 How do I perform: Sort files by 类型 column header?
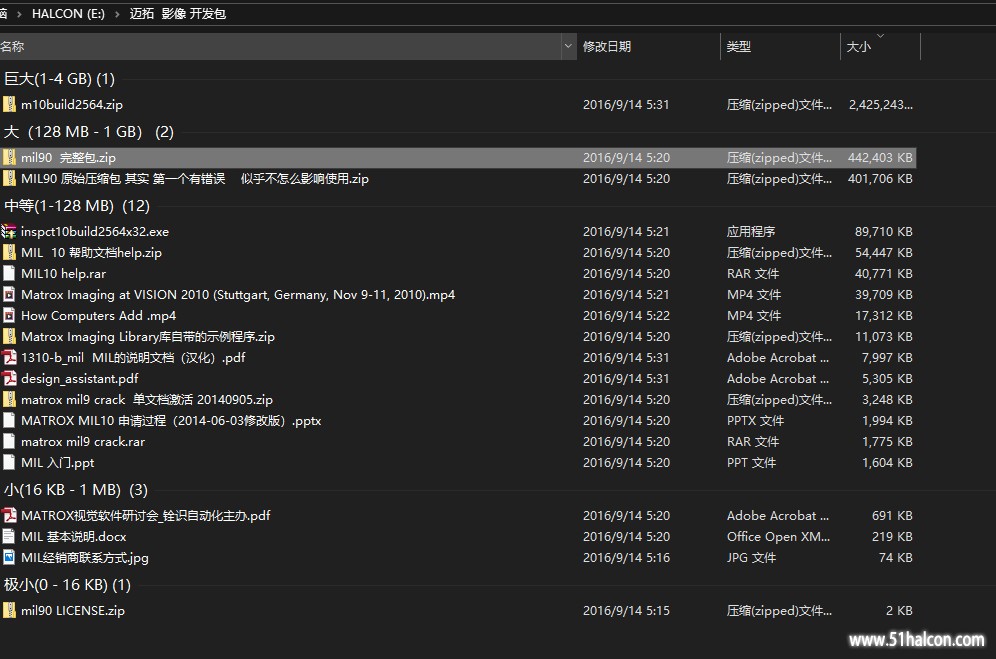coord(780,46)
